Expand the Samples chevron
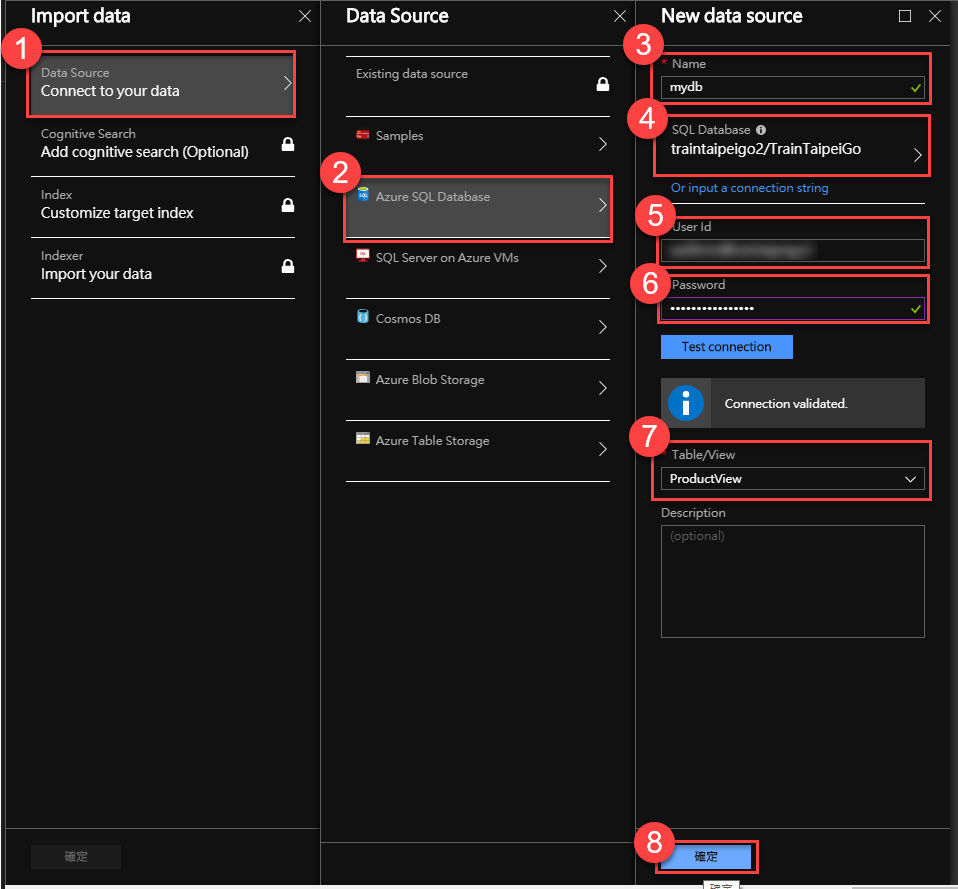This screenshot has width=958, height=889. pyautogui.click(x=602, y=144)
